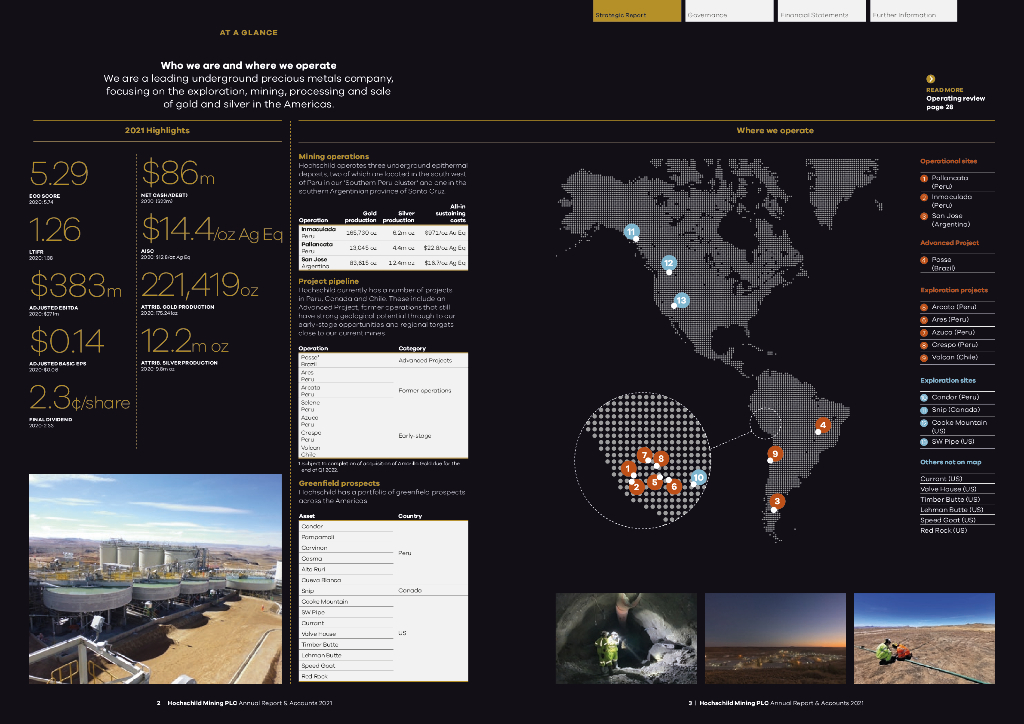Click orange map marker 4 in Brazil

point(823,425)
